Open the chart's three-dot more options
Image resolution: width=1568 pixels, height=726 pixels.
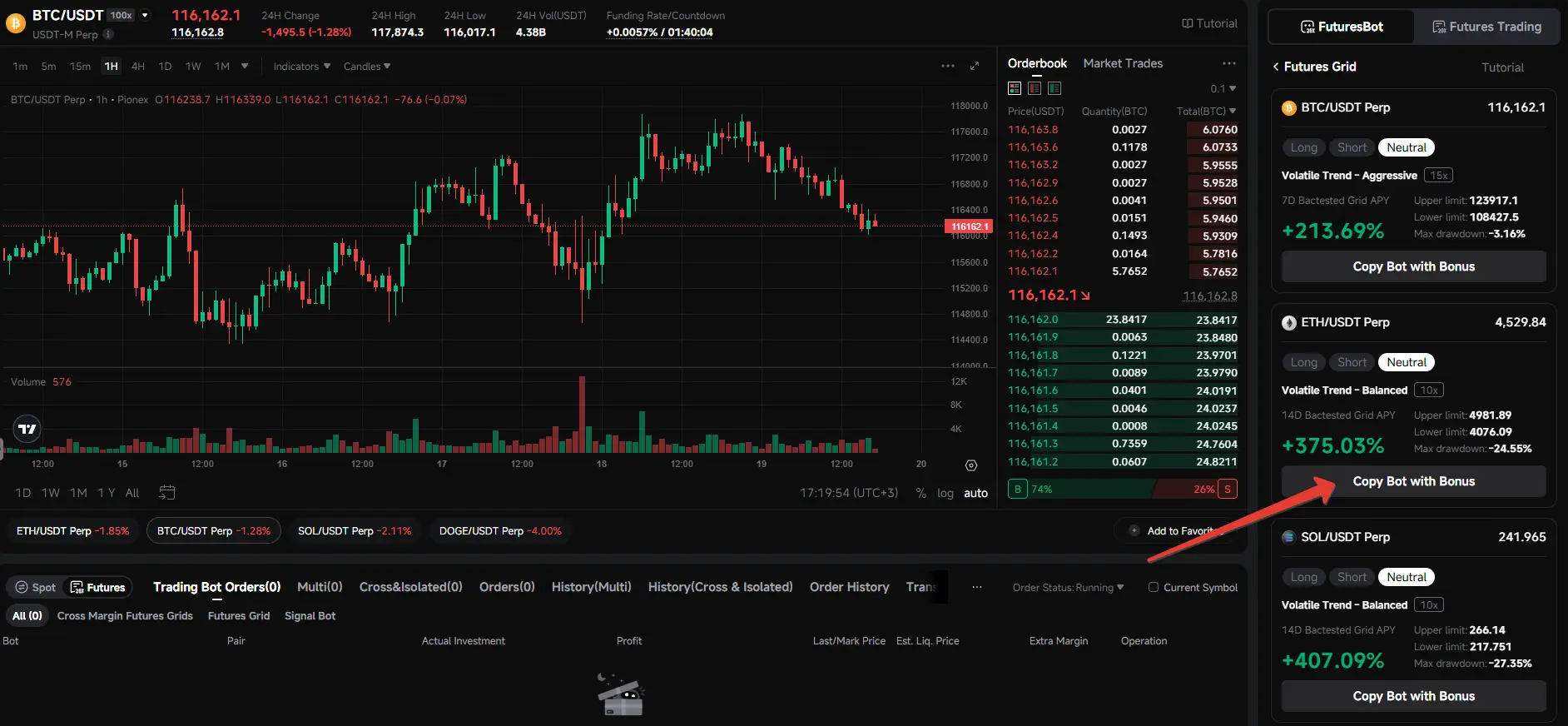pyautogui.click(x=948, y=66)
